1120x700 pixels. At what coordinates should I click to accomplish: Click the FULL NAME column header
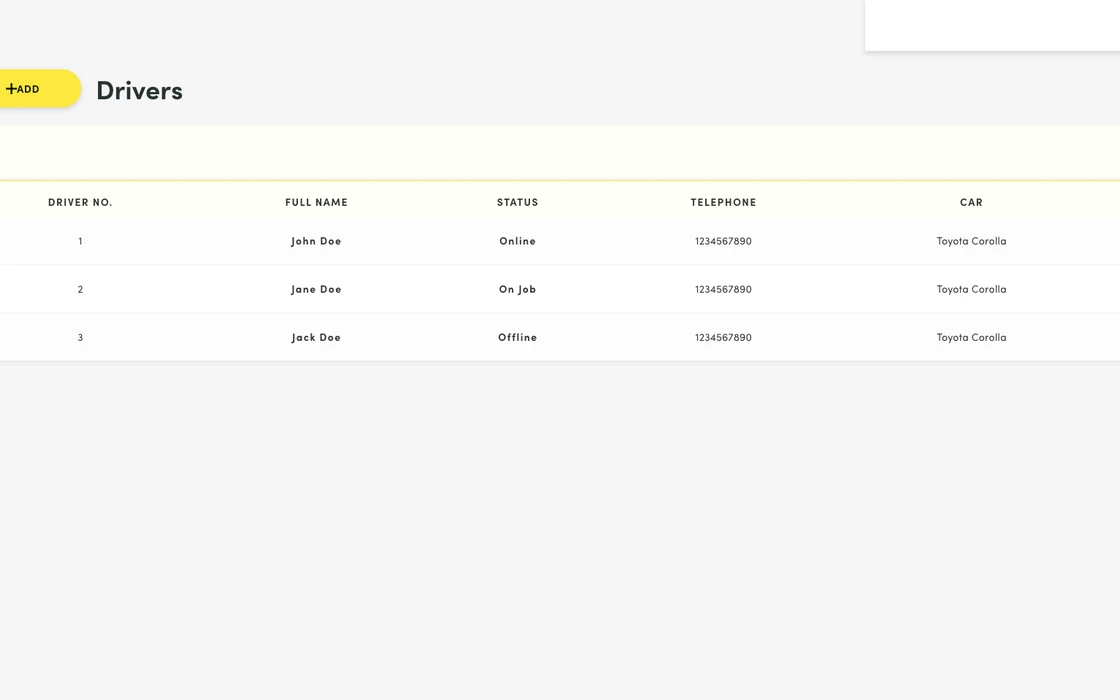316,202
